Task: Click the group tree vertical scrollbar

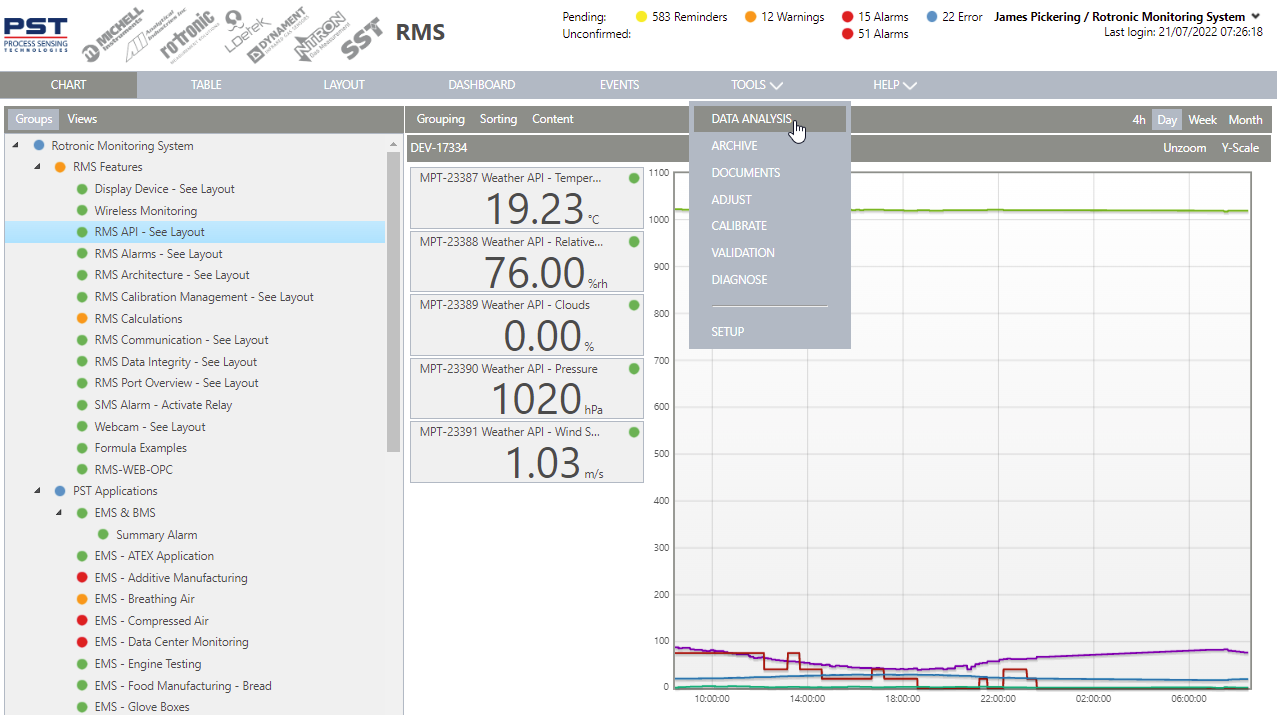Action: 393,303
